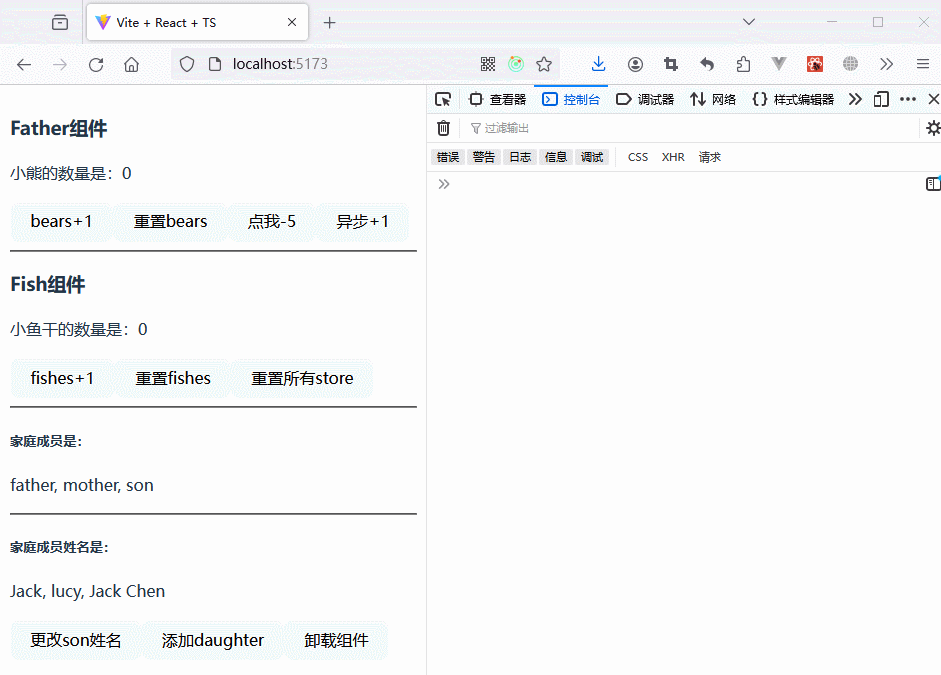This screenshot has width=941, height=675.
Task: Switch to the 查看器 inspector tab
Action: 497,99
